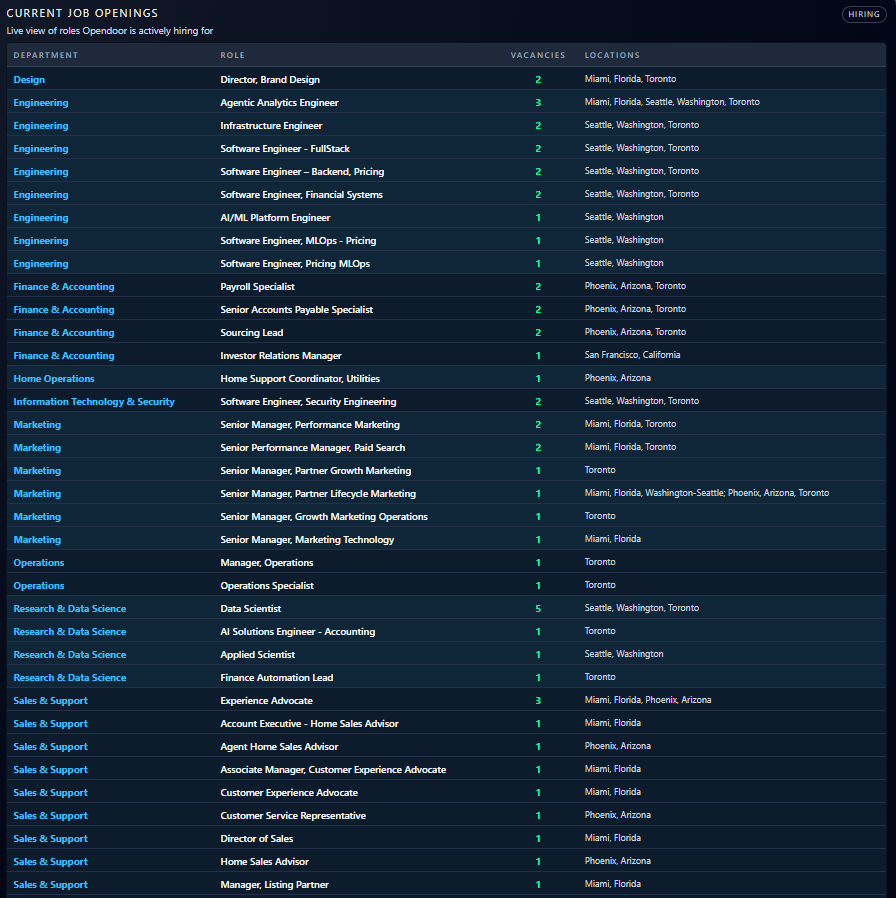
Task: Select the 'Agent Home Sales Advisor' role
Action: pos(279,746)
